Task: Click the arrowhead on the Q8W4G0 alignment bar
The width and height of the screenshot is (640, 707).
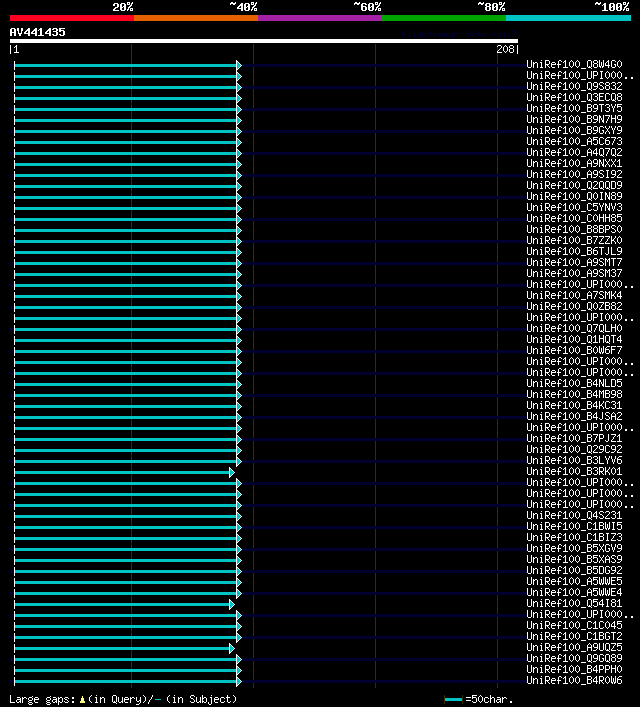Action: click(x=239, y=65)
